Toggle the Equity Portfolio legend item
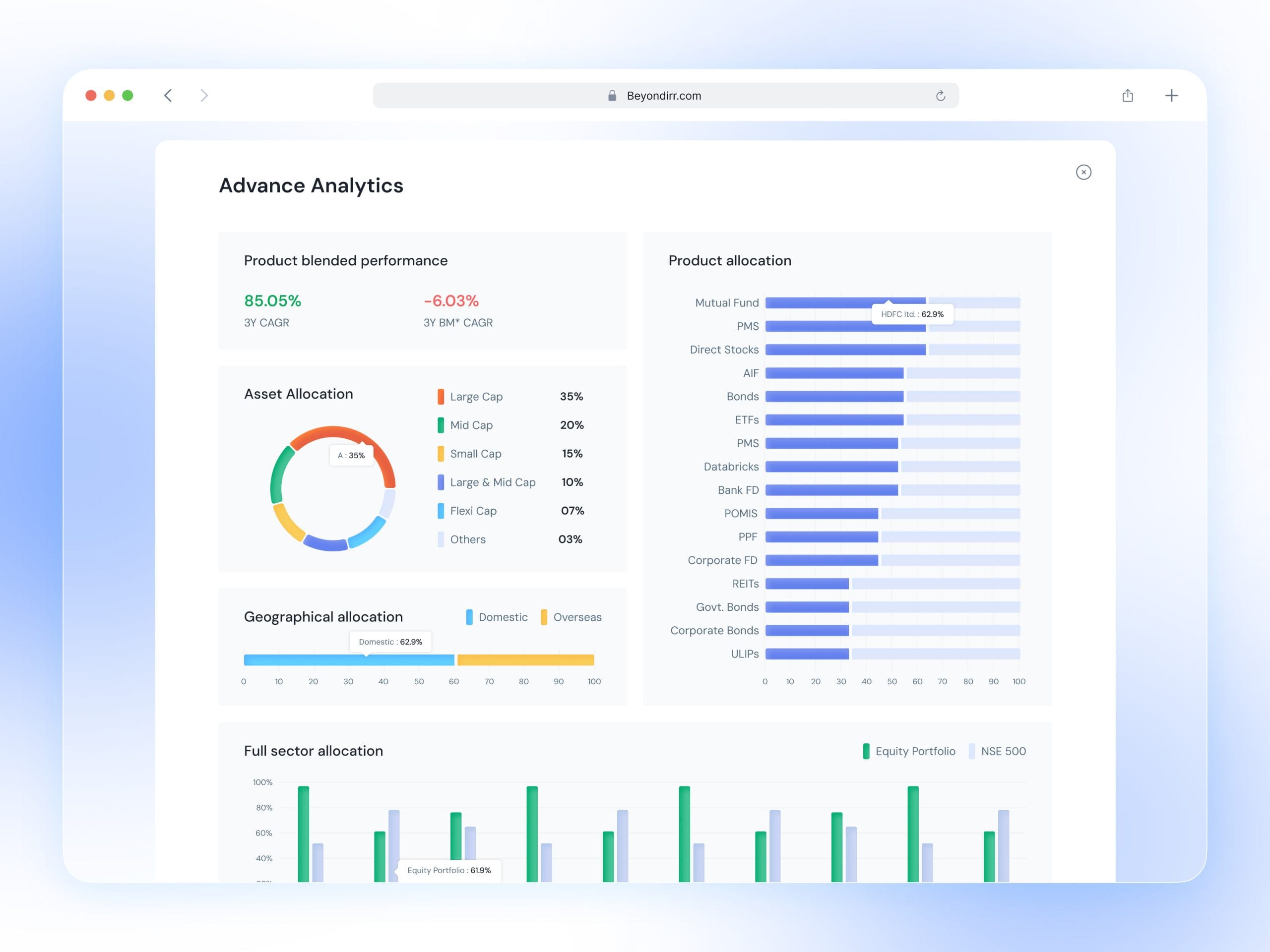 tap(909, 751)
